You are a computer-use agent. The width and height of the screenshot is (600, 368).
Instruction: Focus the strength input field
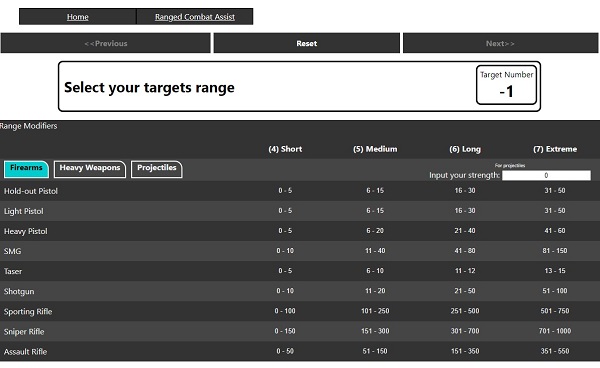546,175
